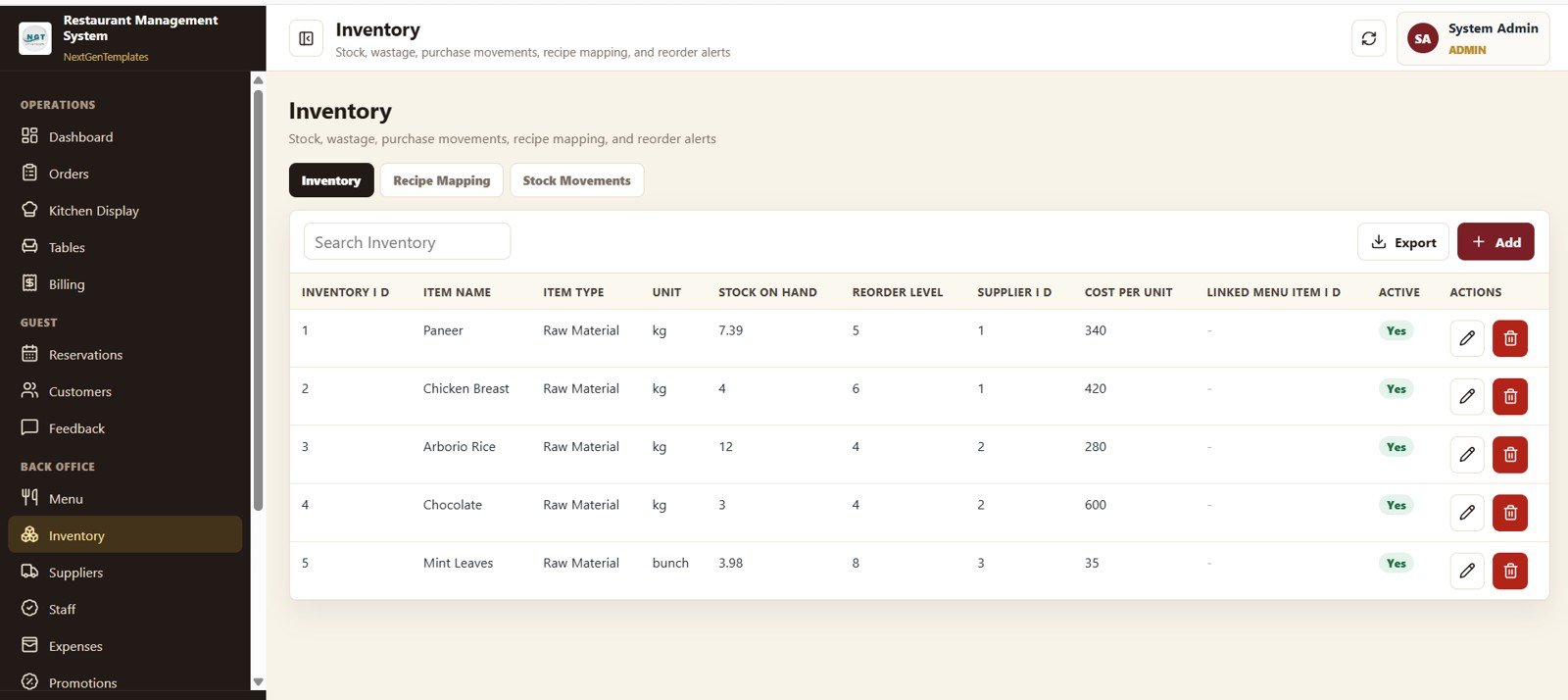Edit the Paneer row with pencil icon
Image resolution: width=1568 pixels, height=700 pixels.
point(1467,338)
